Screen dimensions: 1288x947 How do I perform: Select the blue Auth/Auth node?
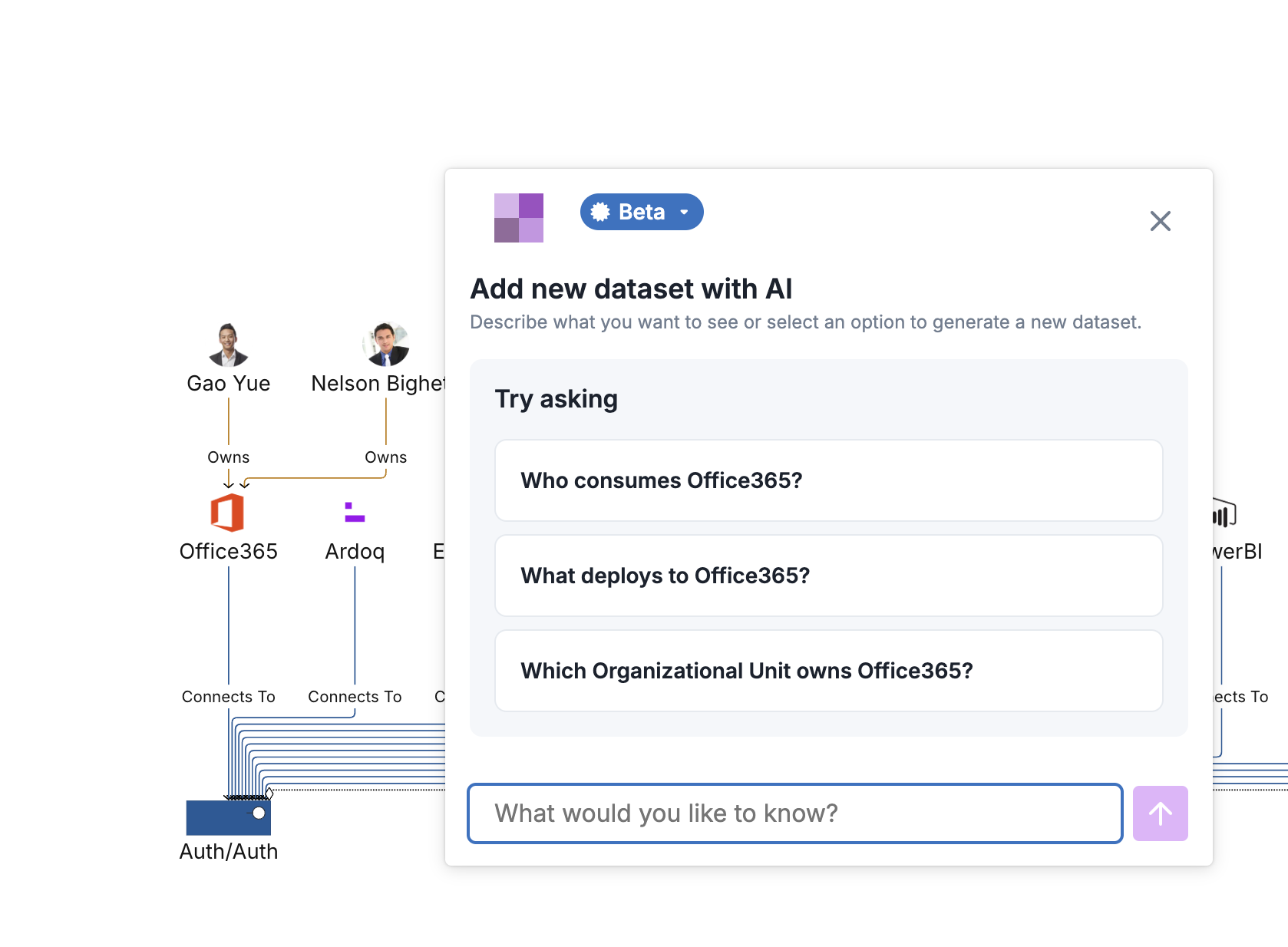[x=228, y=818]
